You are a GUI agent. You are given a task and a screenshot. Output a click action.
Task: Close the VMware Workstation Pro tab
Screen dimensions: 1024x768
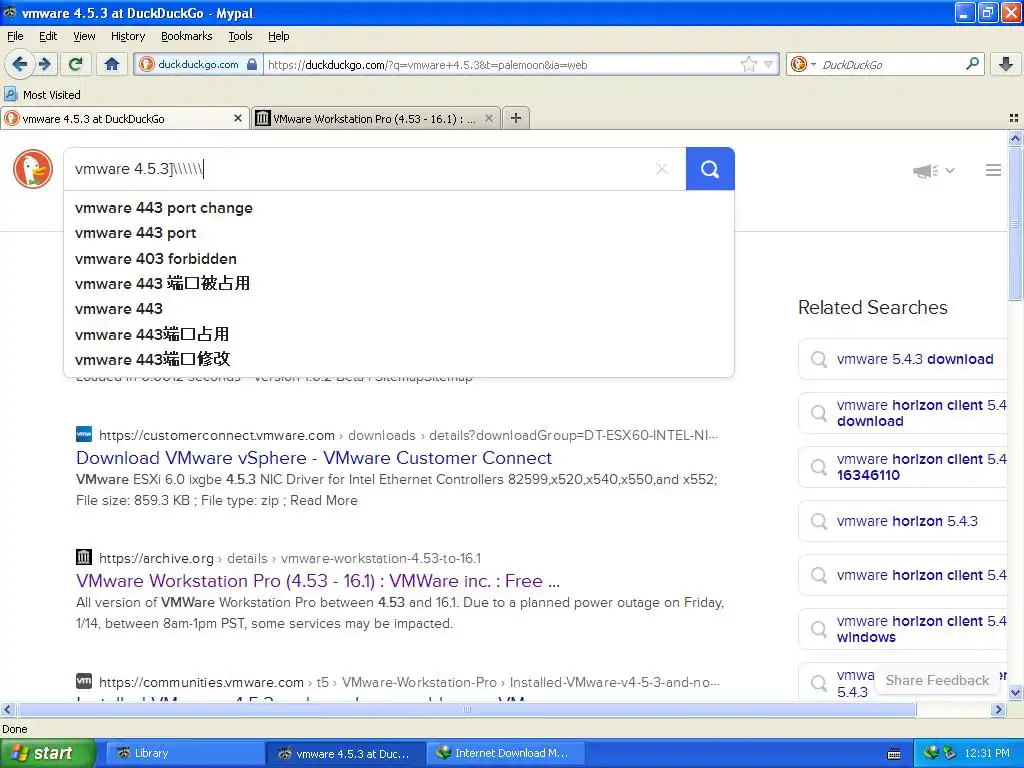coord(488,118)
